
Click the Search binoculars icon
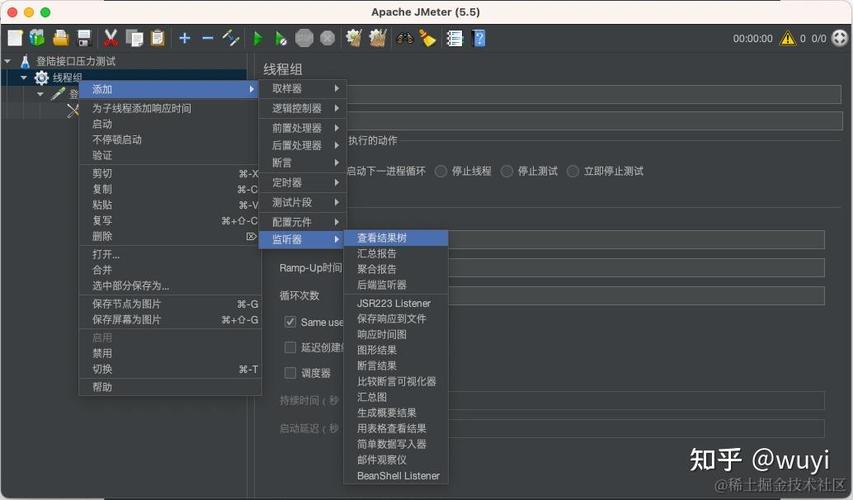click(x=404, y=39)
